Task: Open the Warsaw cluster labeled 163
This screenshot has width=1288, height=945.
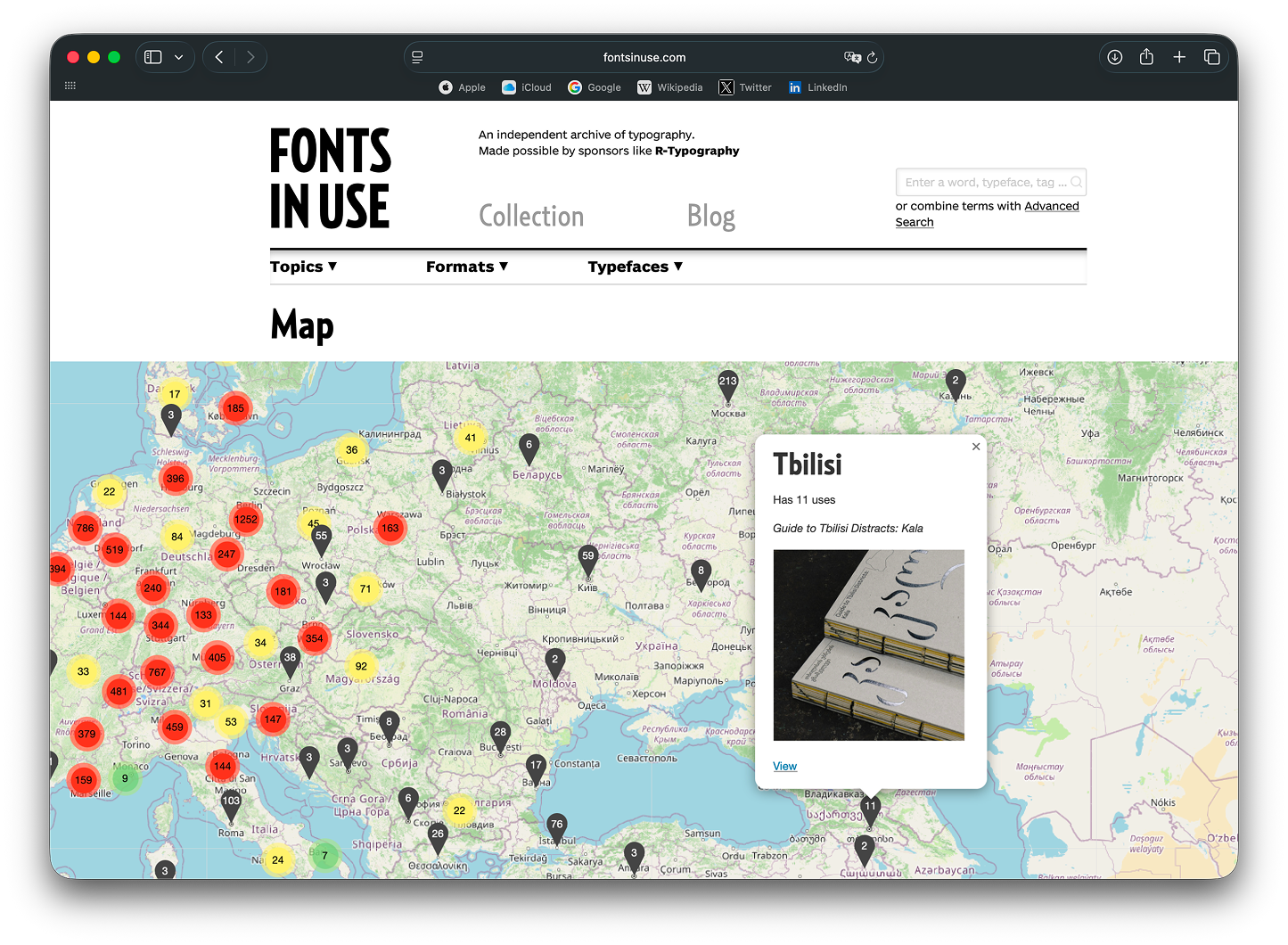Action: 390,529
